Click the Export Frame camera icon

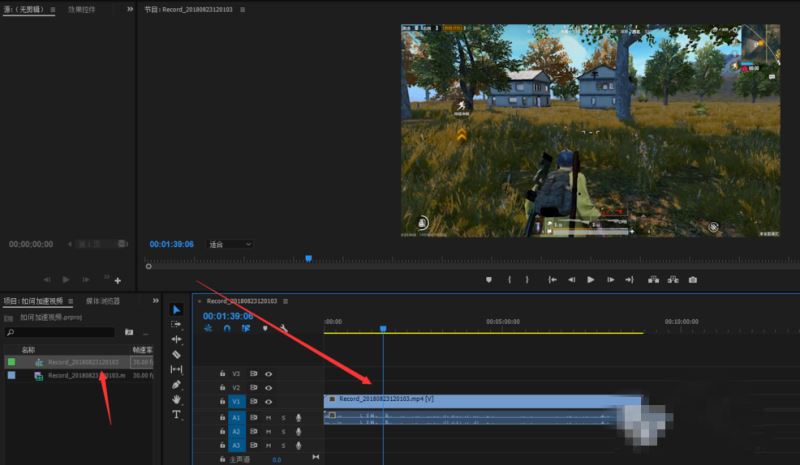pos(692,280)
